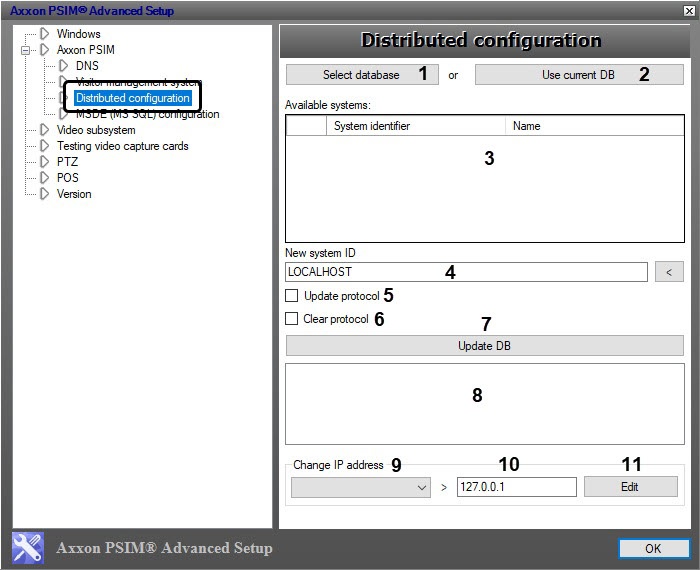
Task: Click the wrench and screwdriver setup icon
Action: click(28, 548)
